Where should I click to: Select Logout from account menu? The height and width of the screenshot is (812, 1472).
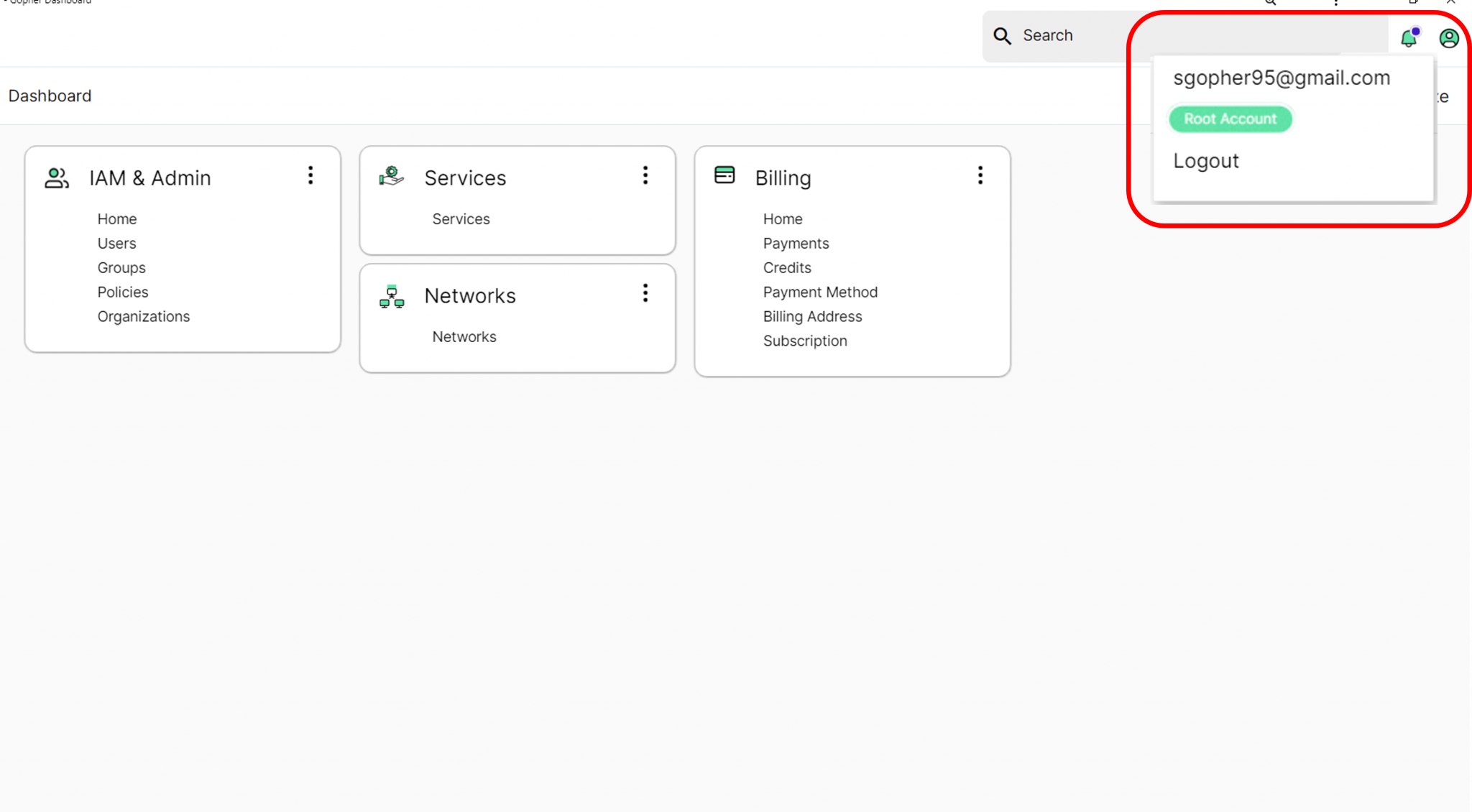pyautogui.click(x=1206, y=161)
